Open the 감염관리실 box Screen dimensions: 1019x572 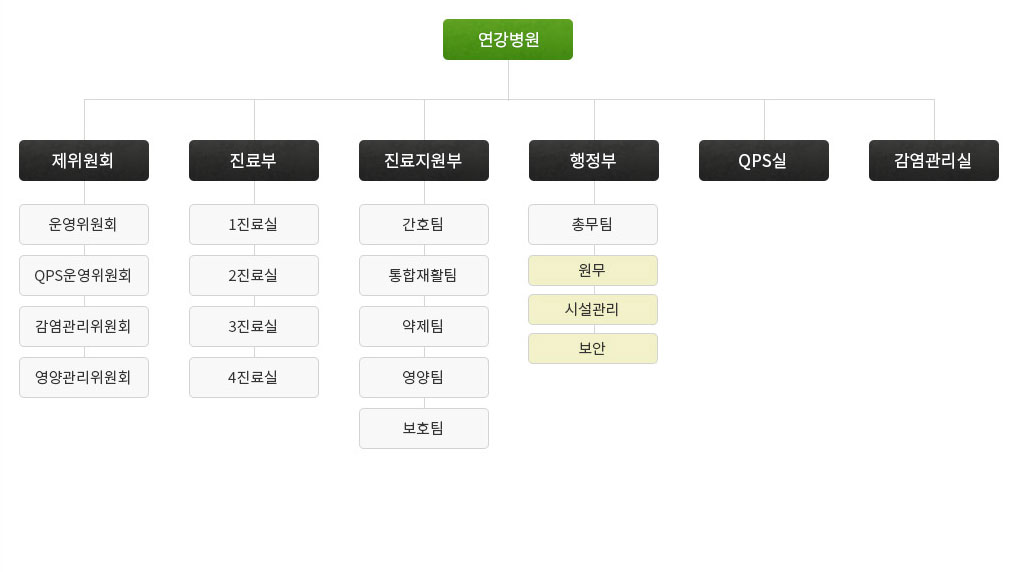[x=934, y=161]
